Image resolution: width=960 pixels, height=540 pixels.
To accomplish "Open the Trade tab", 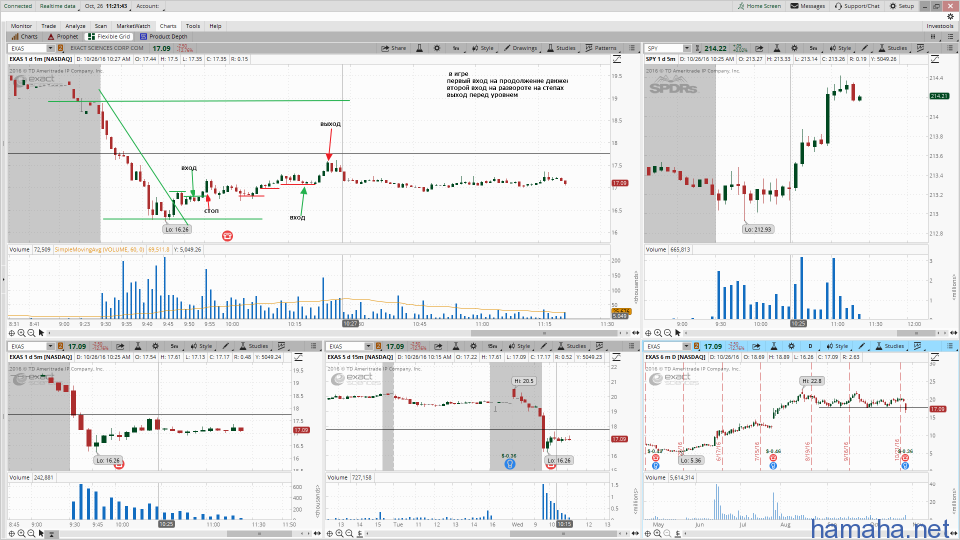I will tap(48, 26).
